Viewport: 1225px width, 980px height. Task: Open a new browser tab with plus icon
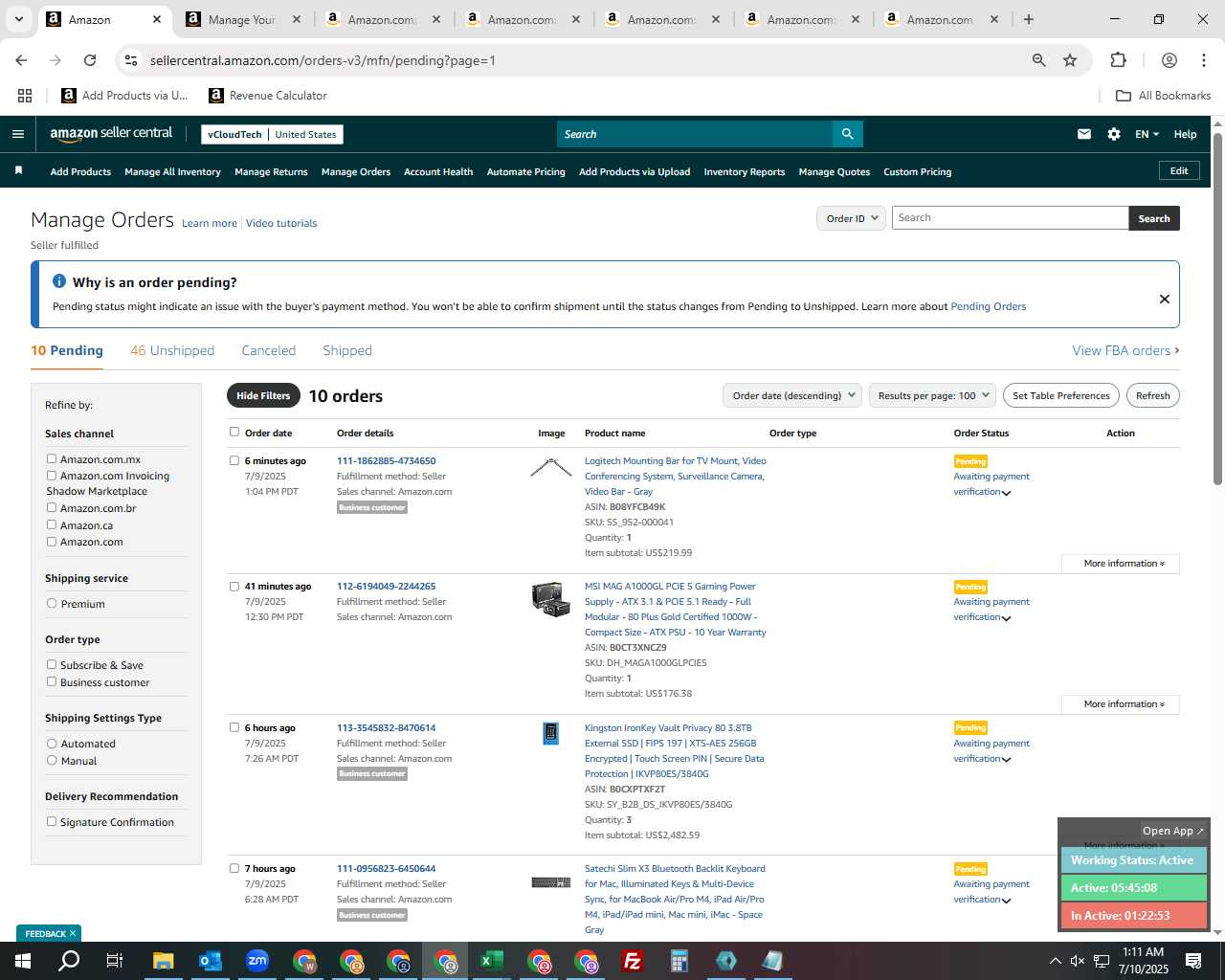click(x=1029, y=19)
